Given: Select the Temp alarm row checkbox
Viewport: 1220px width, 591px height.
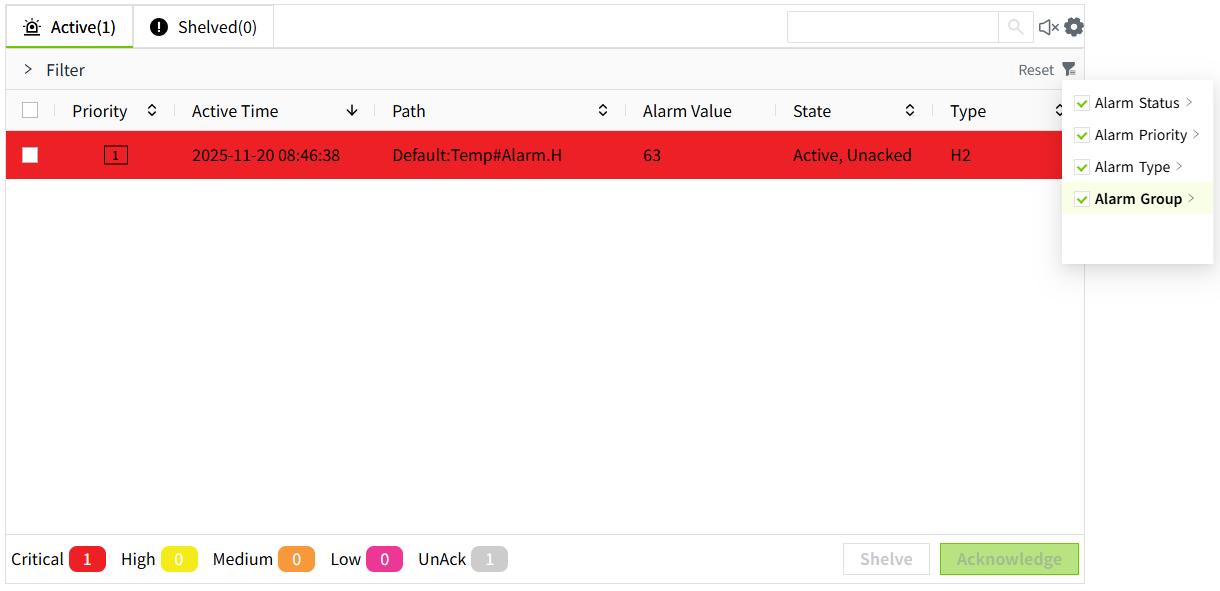Looking at the screenshot, I should (x=30, y=155).
